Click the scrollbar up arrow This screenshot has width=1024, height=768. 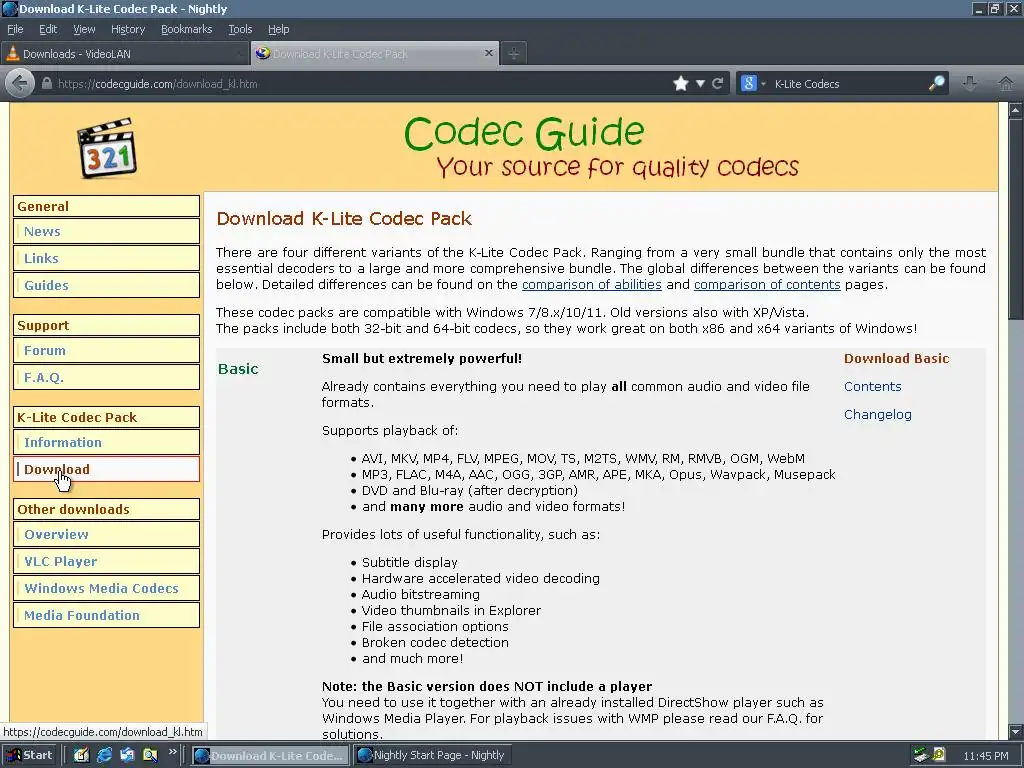[1016, 110]
